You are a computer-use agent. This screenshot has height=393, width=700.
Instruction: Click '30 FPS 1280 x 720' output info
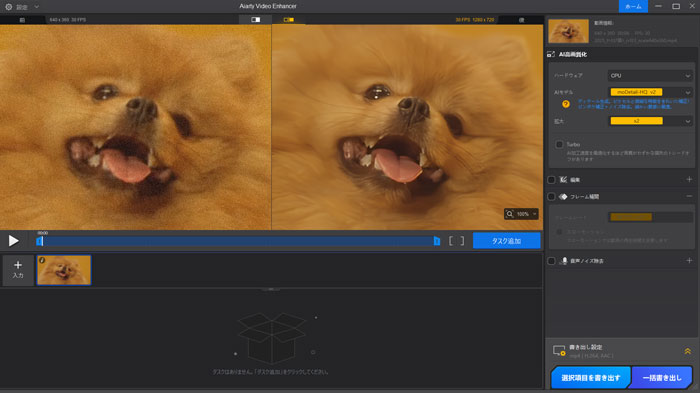(x=475, y=20)
